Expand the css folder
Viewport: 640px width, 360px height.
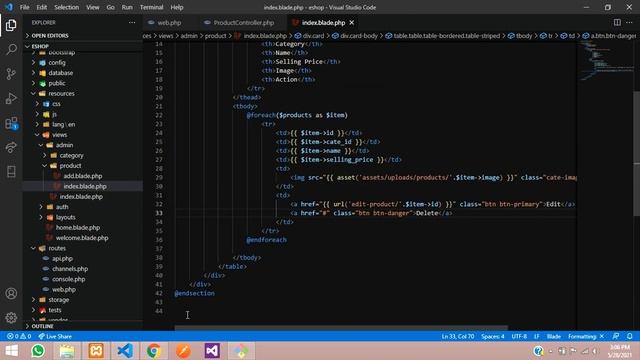pos(56,104)
